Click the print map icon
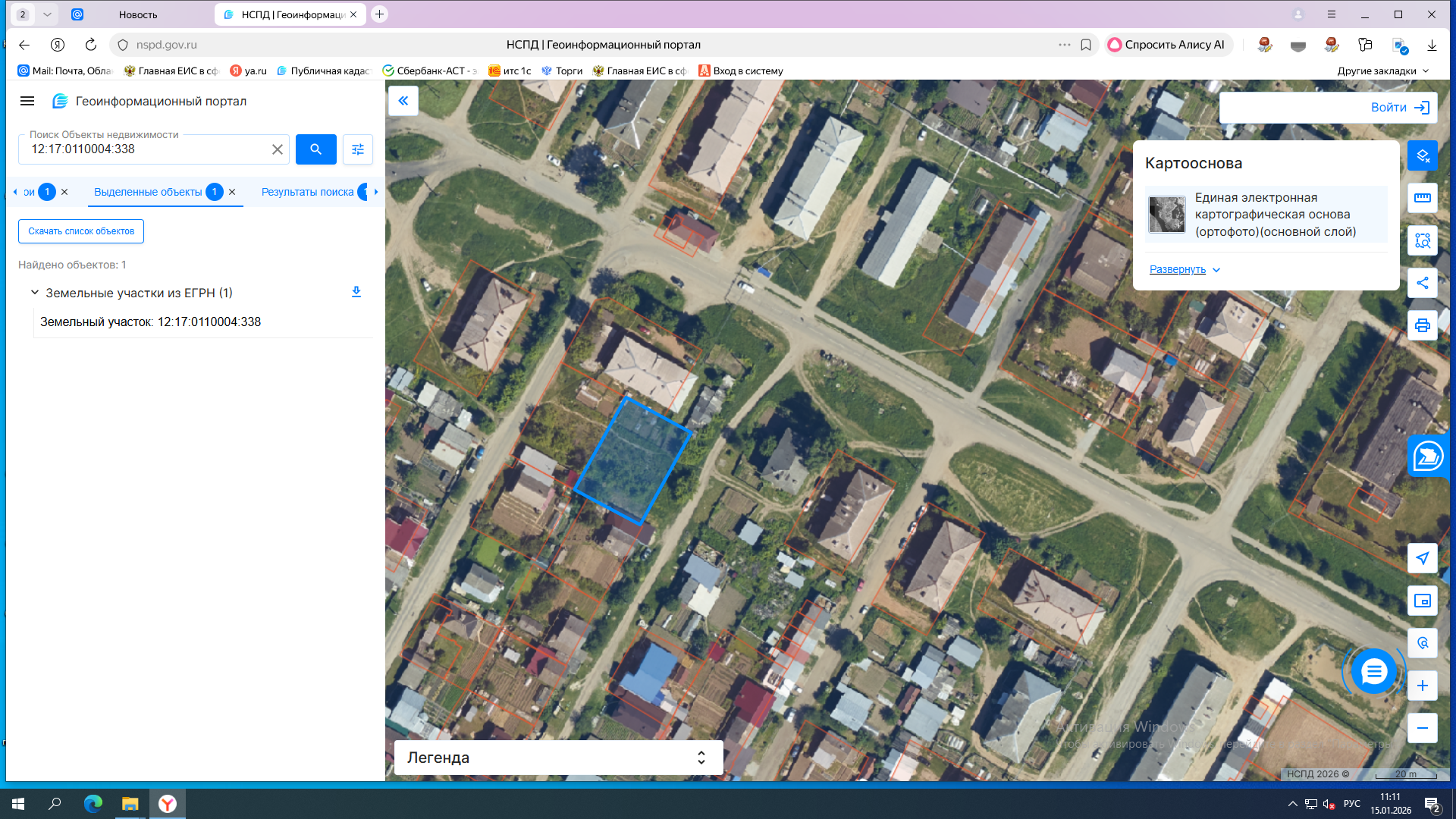The image size is (1456, 819). tap(1422, 325)
